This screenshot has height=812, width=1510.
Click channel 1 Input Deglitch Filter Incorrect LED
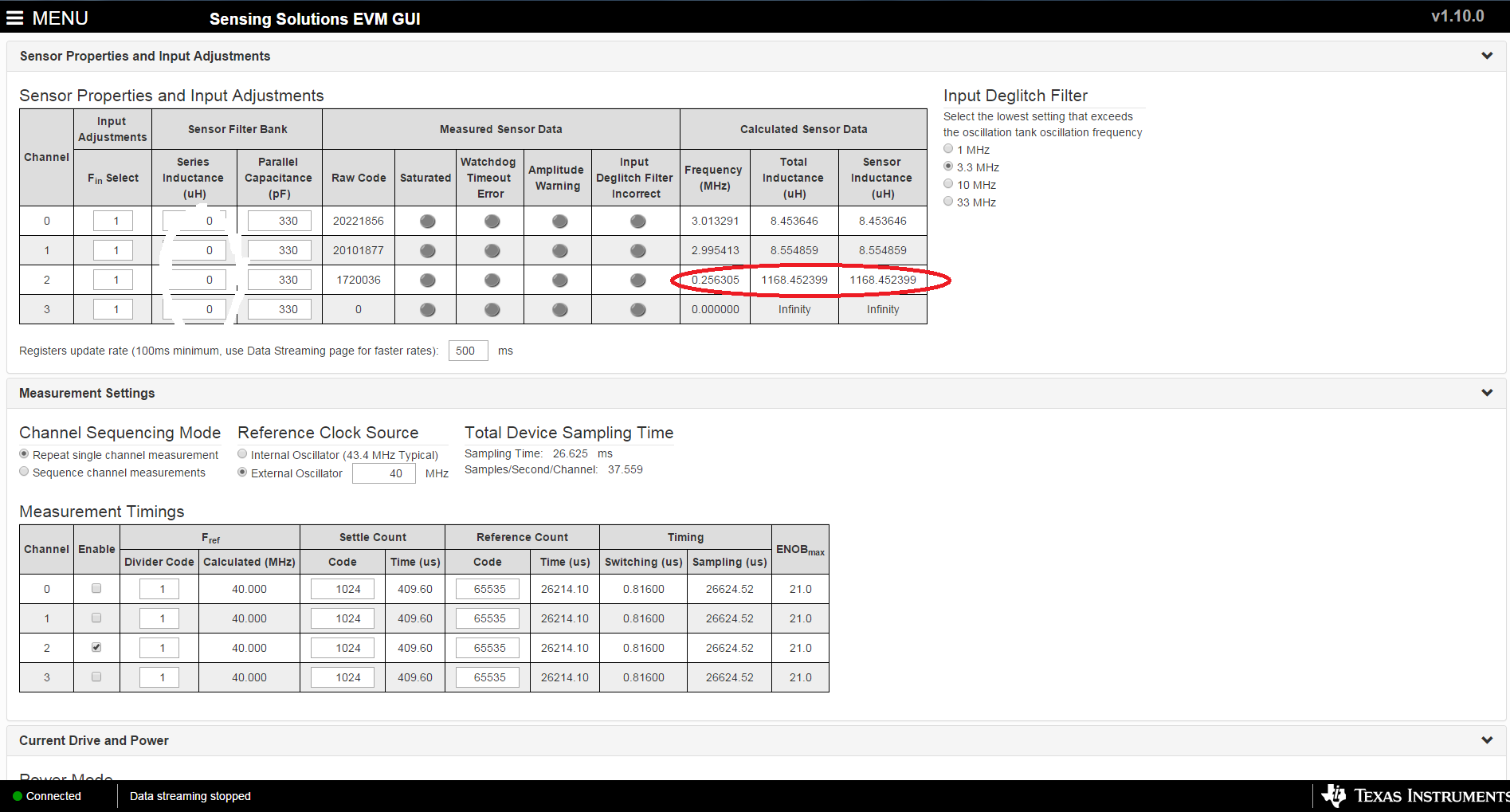[638, 251]
